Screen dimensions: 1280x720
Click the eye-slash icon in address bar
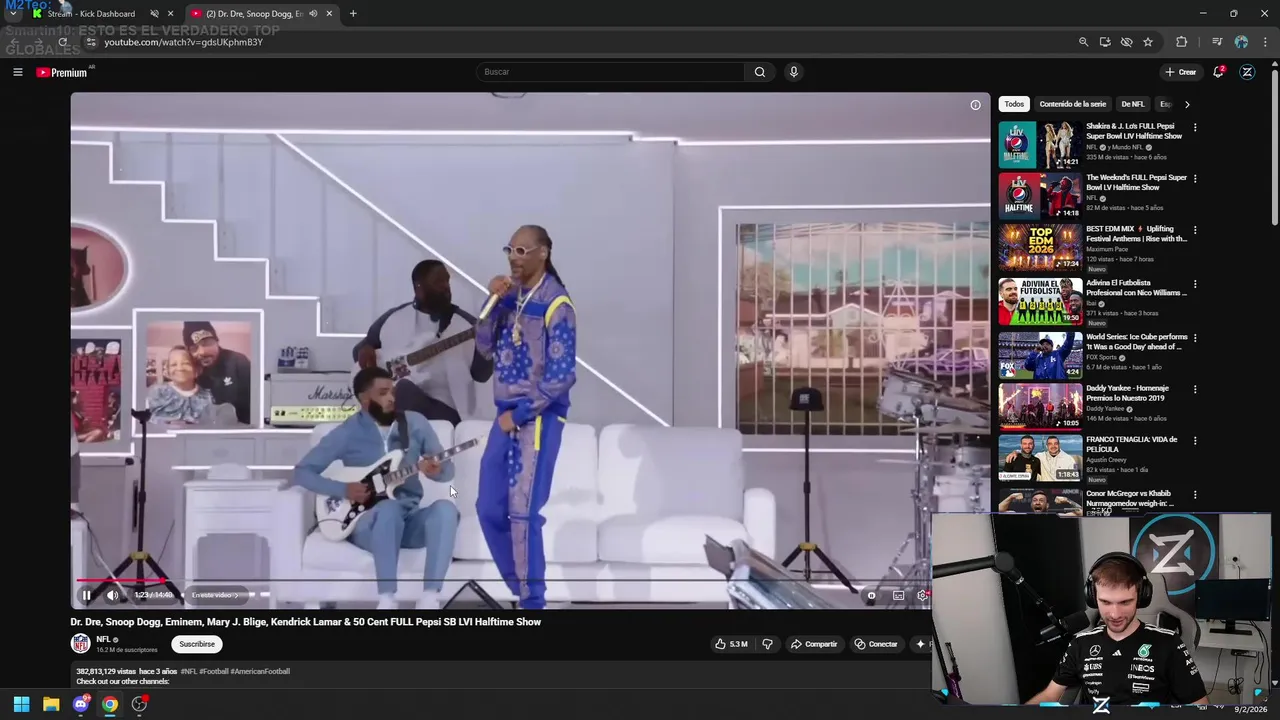1127,42
